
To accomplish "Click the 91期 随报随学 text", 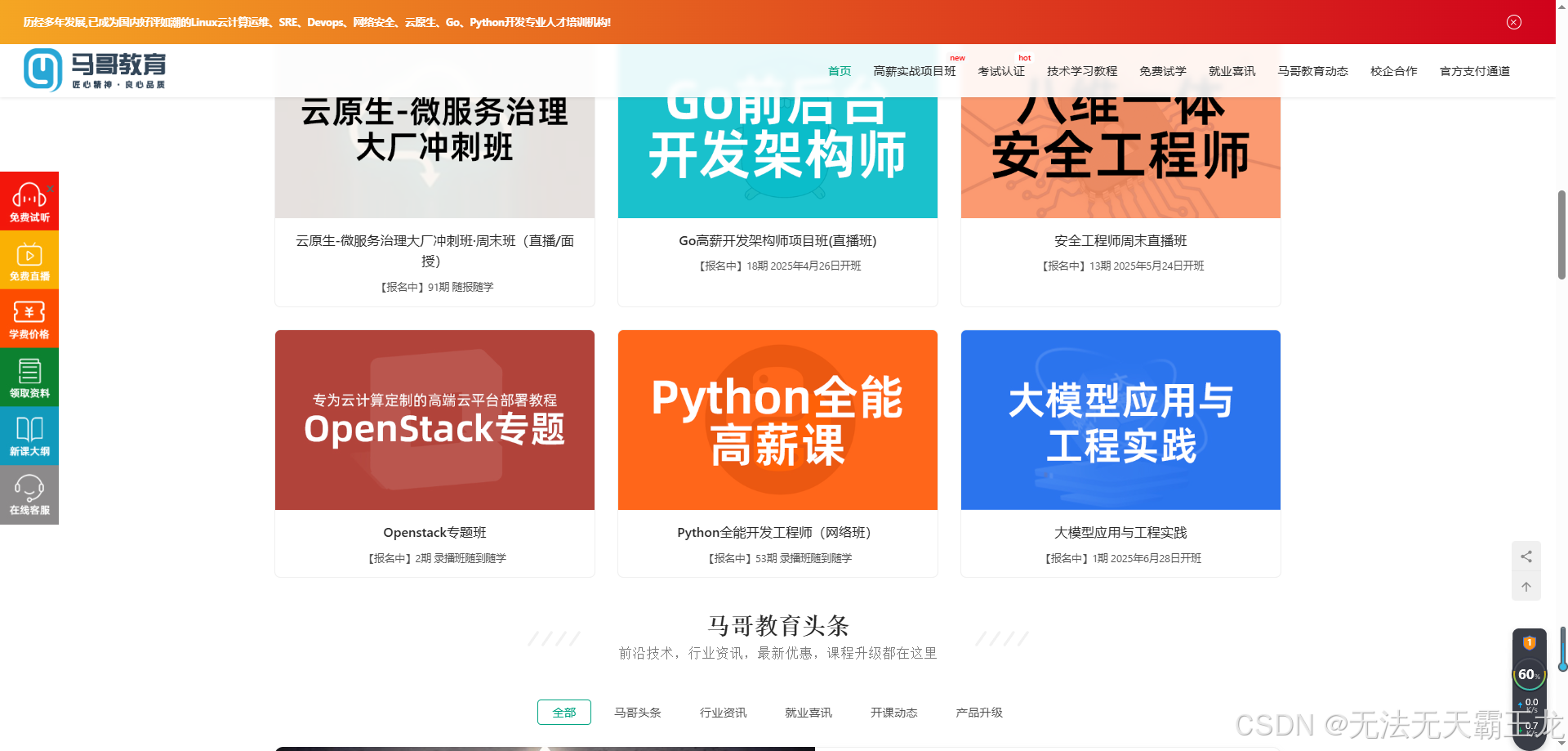I will (461, 287).
